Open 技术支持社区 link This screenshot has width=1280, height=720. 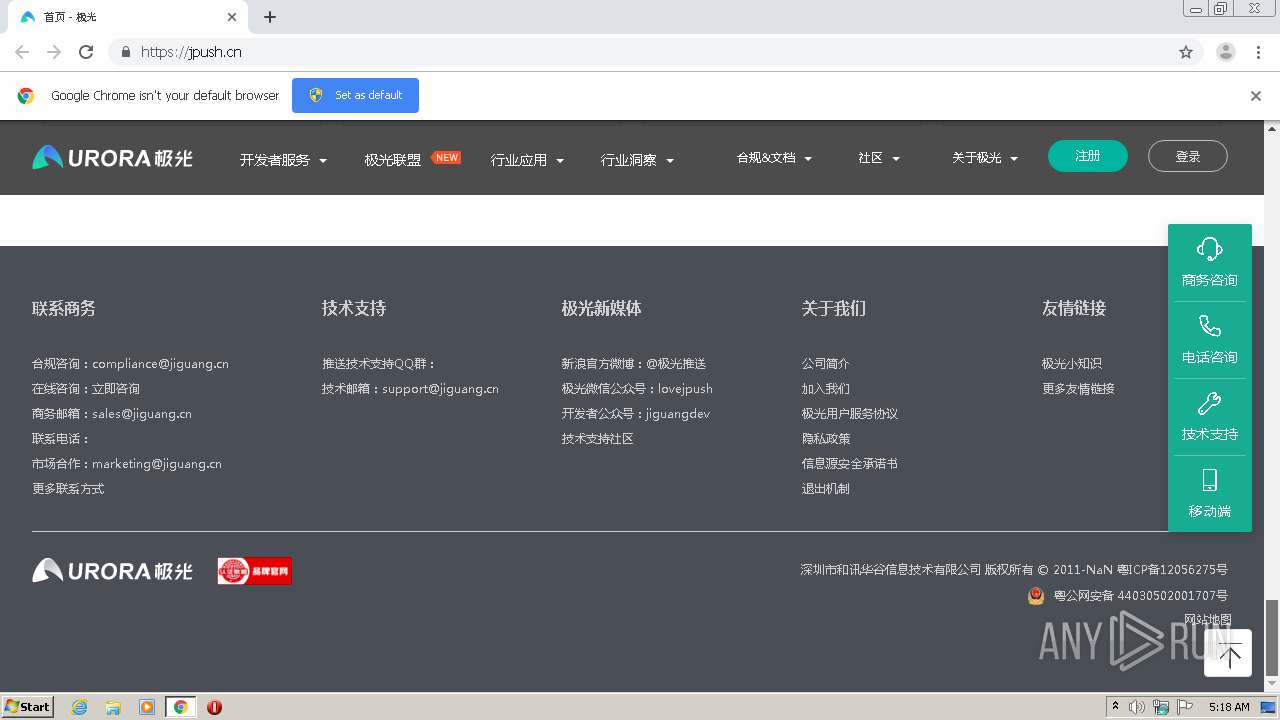(x=598, y=439)
